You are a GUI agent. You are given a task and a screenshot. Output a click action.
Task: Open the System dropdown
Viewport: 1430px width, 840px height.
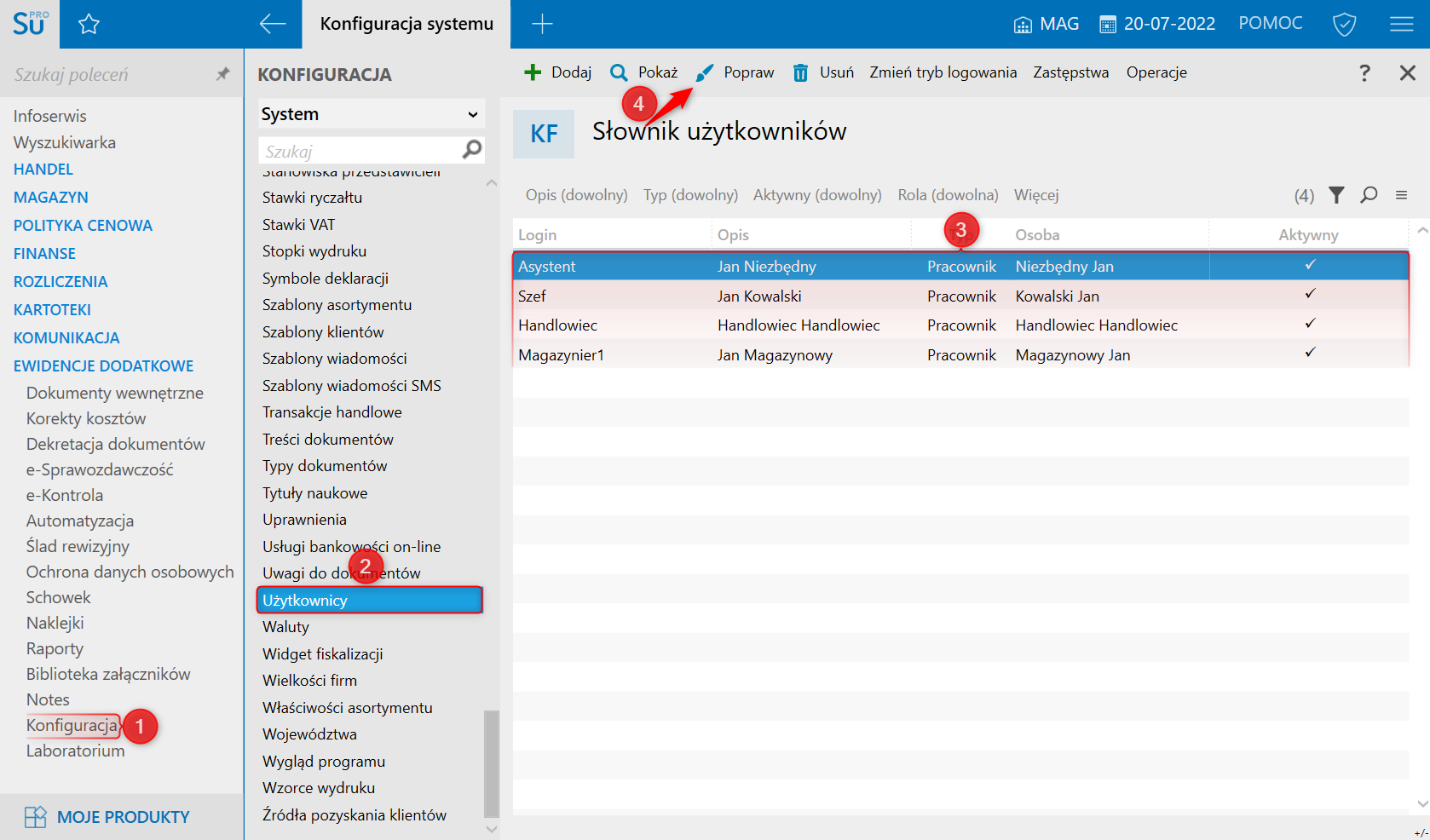click(371, 114)
